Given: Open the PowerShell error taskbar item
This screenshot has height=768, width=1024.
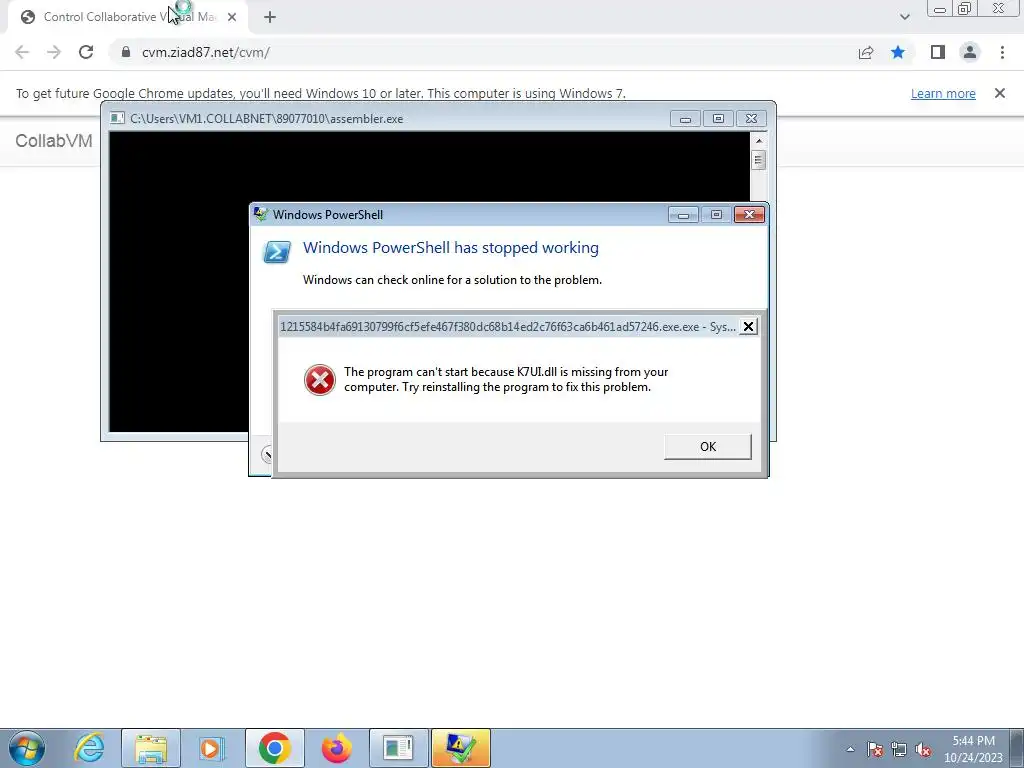Looking at the screenshot, I should pos(460,748).
